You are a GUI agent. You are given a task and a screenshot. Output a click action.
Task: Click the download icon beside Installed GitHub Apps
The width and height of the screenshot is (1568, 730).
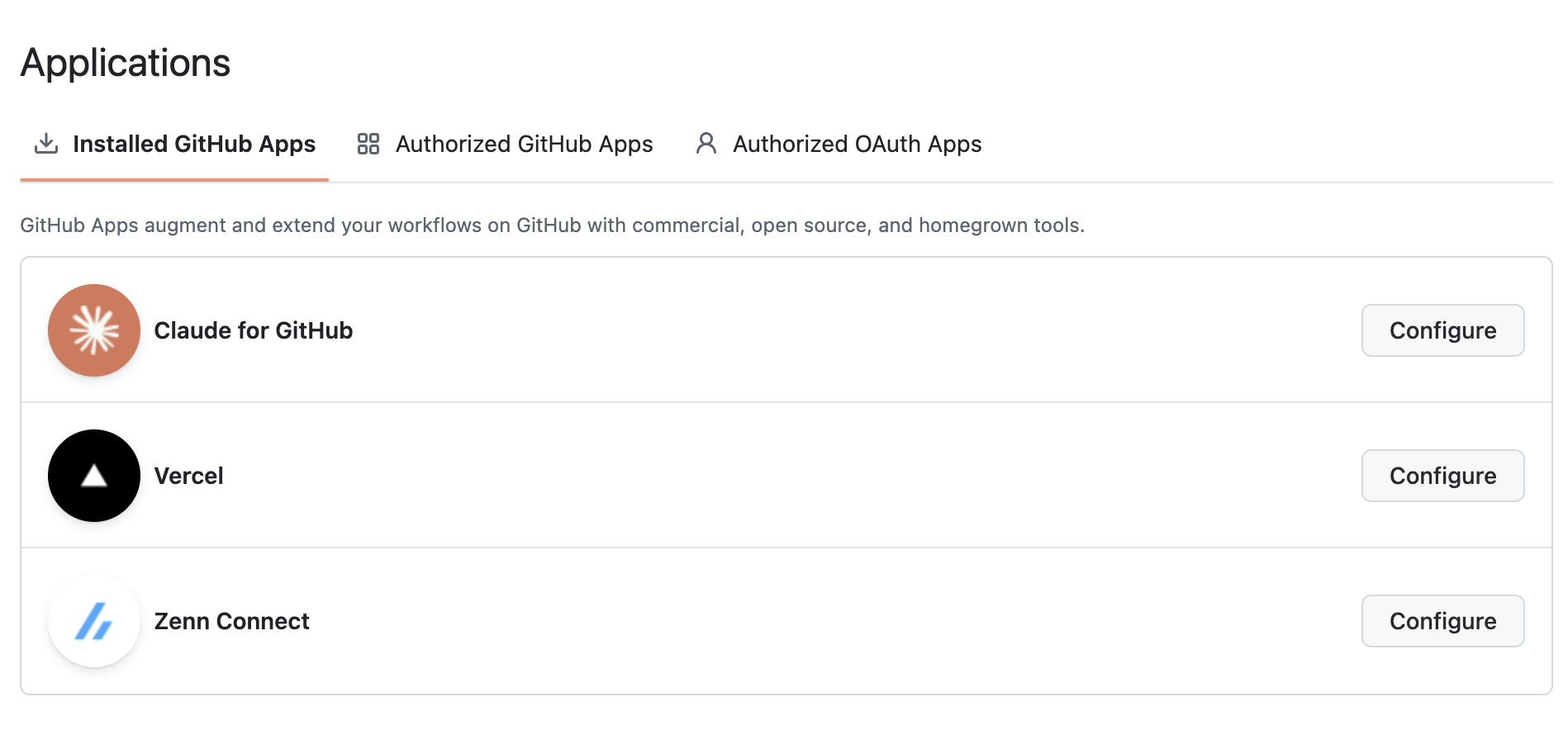(x=46, y=144)
